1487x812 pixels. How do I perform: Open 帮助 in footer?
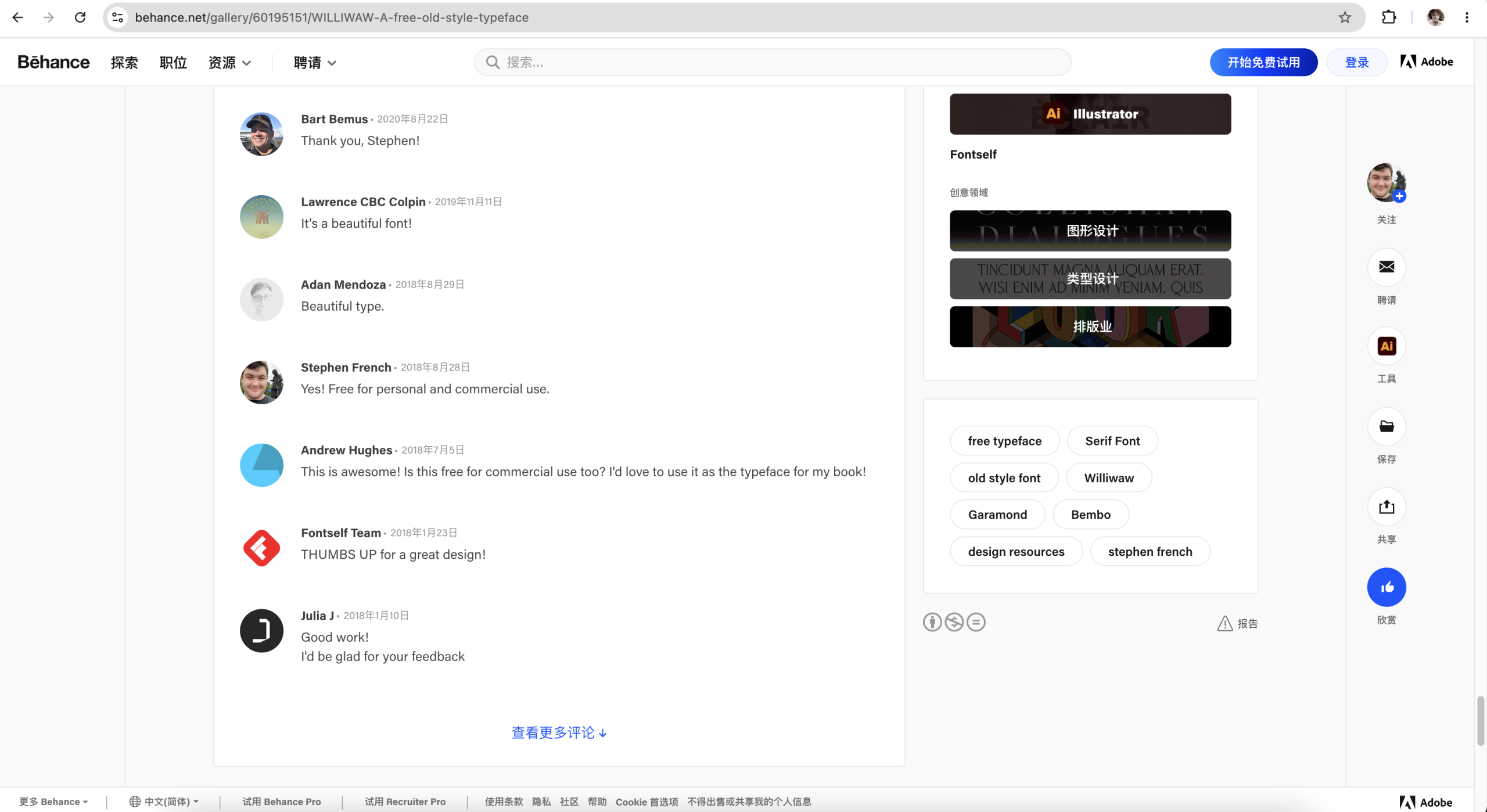(597, 802)
